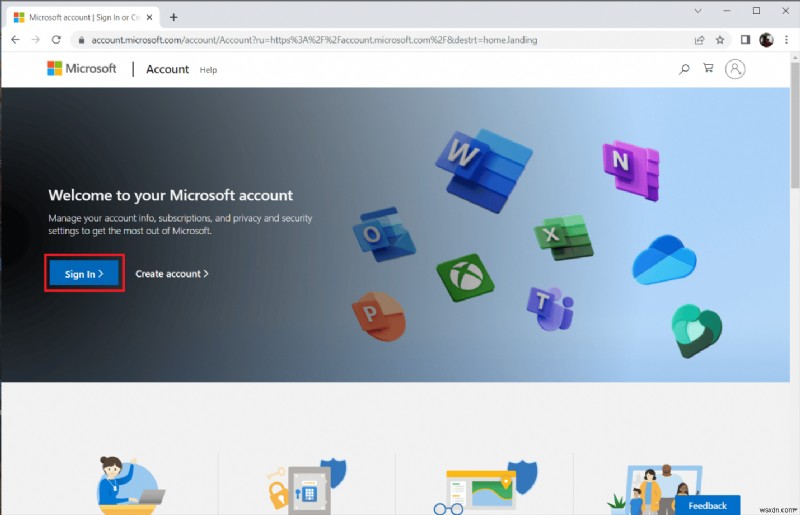Viewport: 800px width, 515px height.
Task: Open the Chrome three-dot menu
Action: click(x=786, y=40)
